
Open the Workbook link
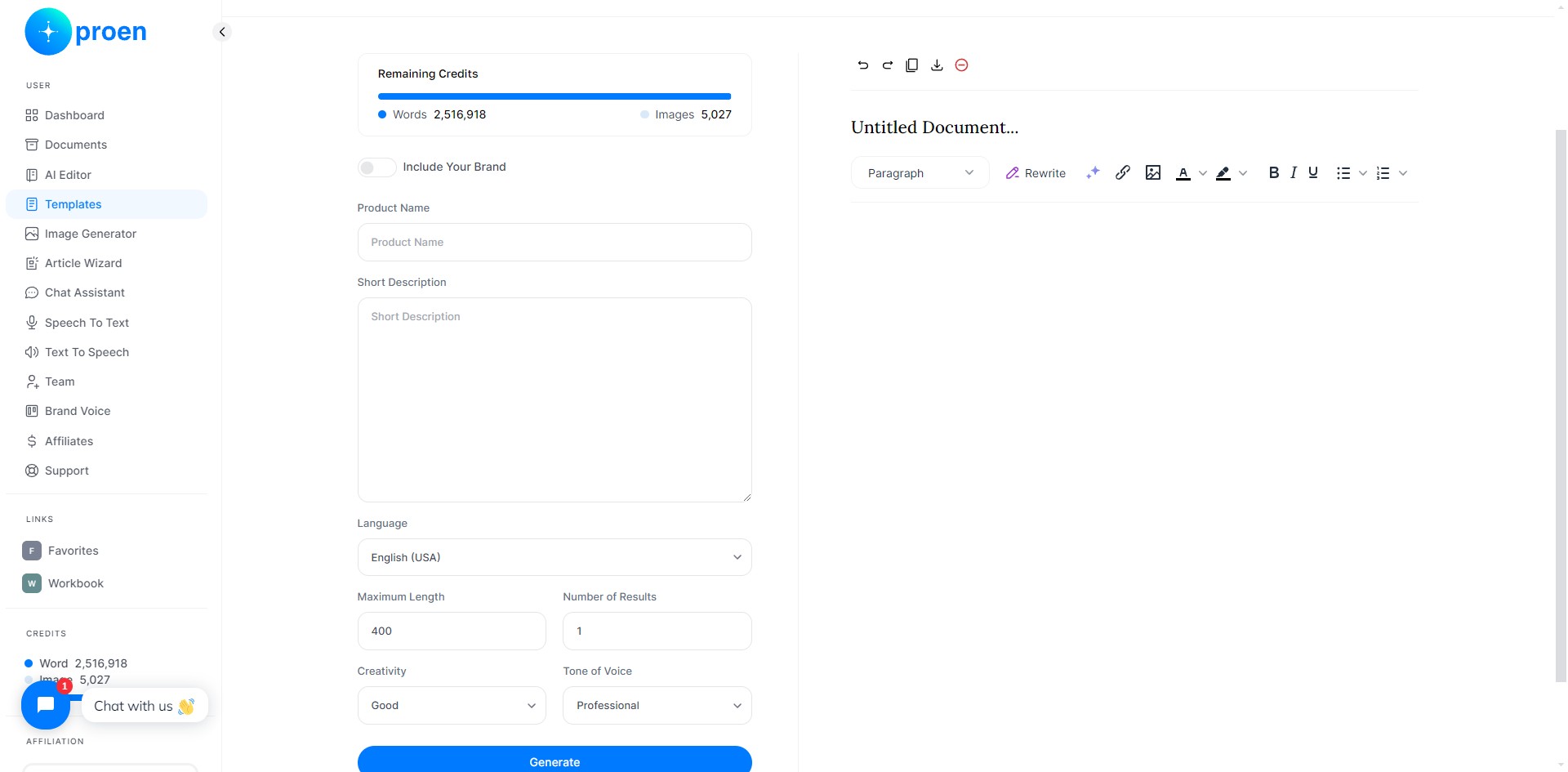(x=64, y=583)
